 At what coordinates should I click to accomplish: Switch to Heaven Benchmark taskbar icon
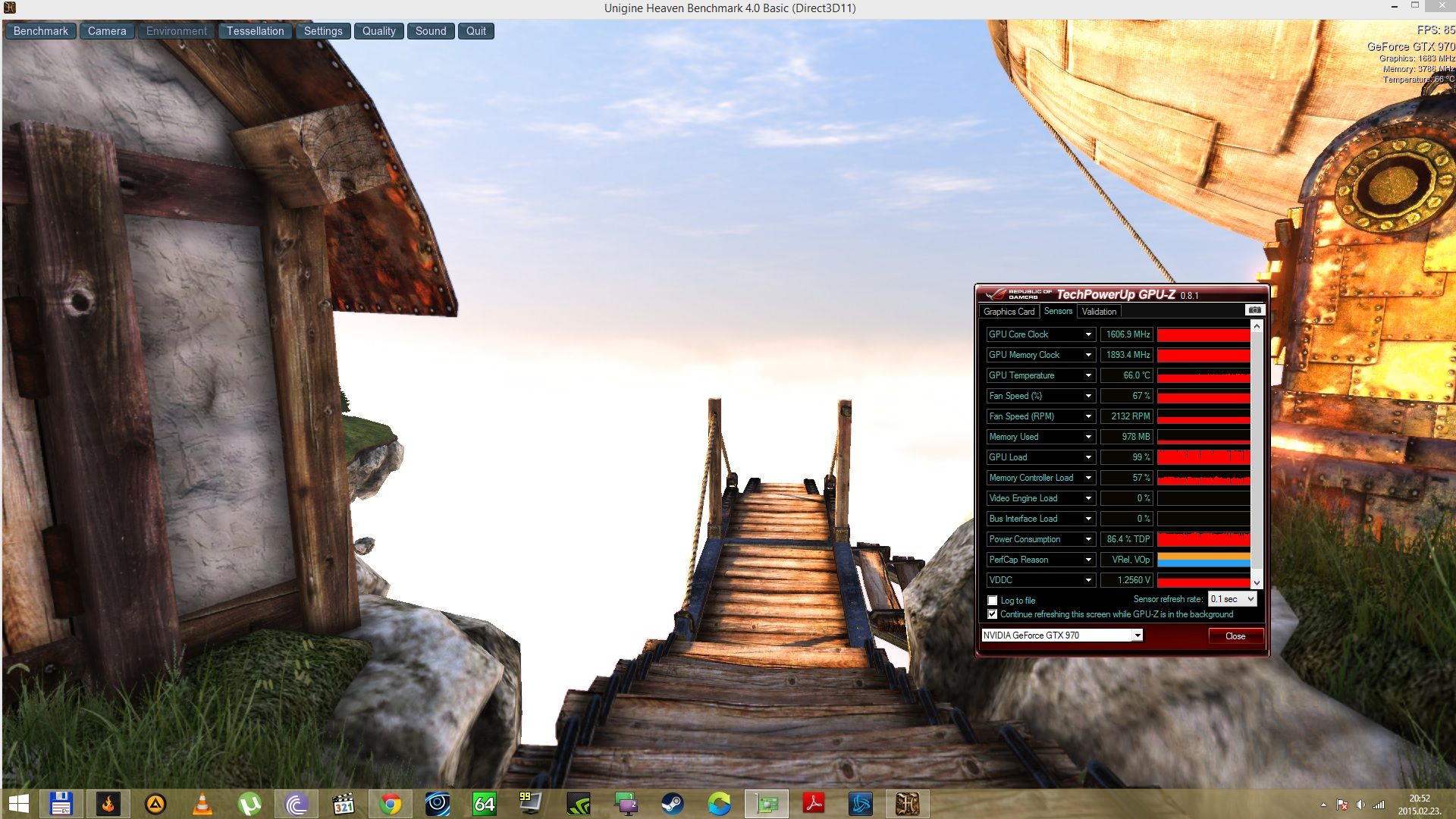click(908, 804)
